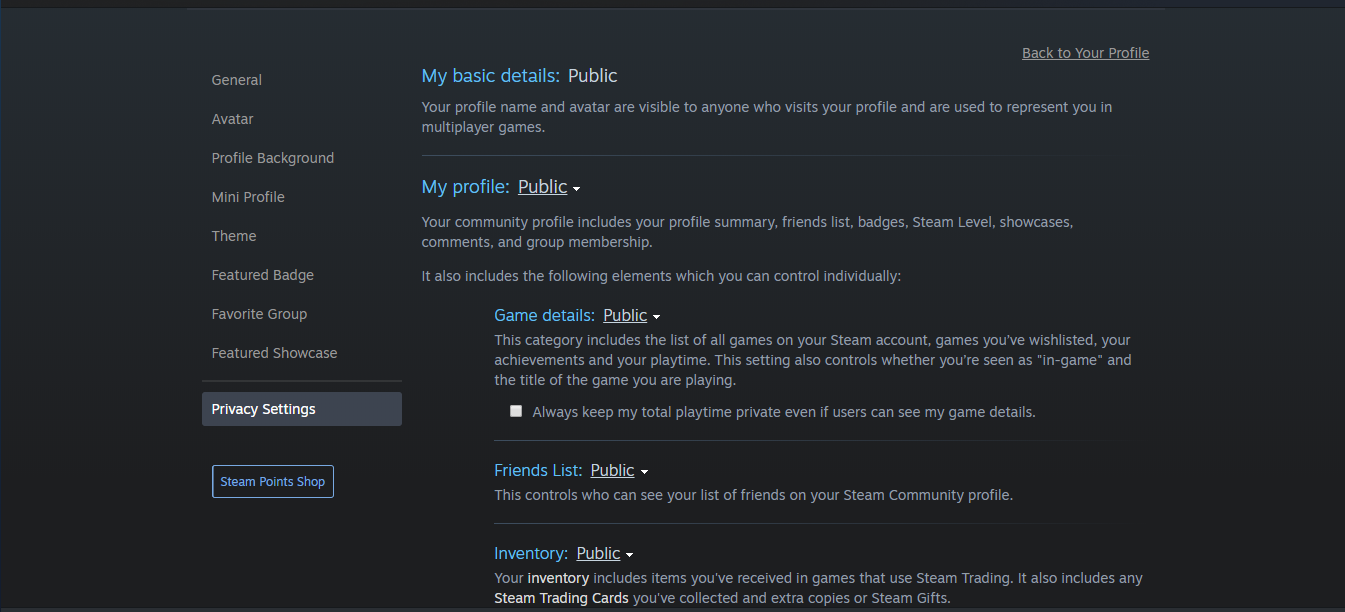Open the Steam Trading Cards link

pyautogui.click(x=561, y=598)
